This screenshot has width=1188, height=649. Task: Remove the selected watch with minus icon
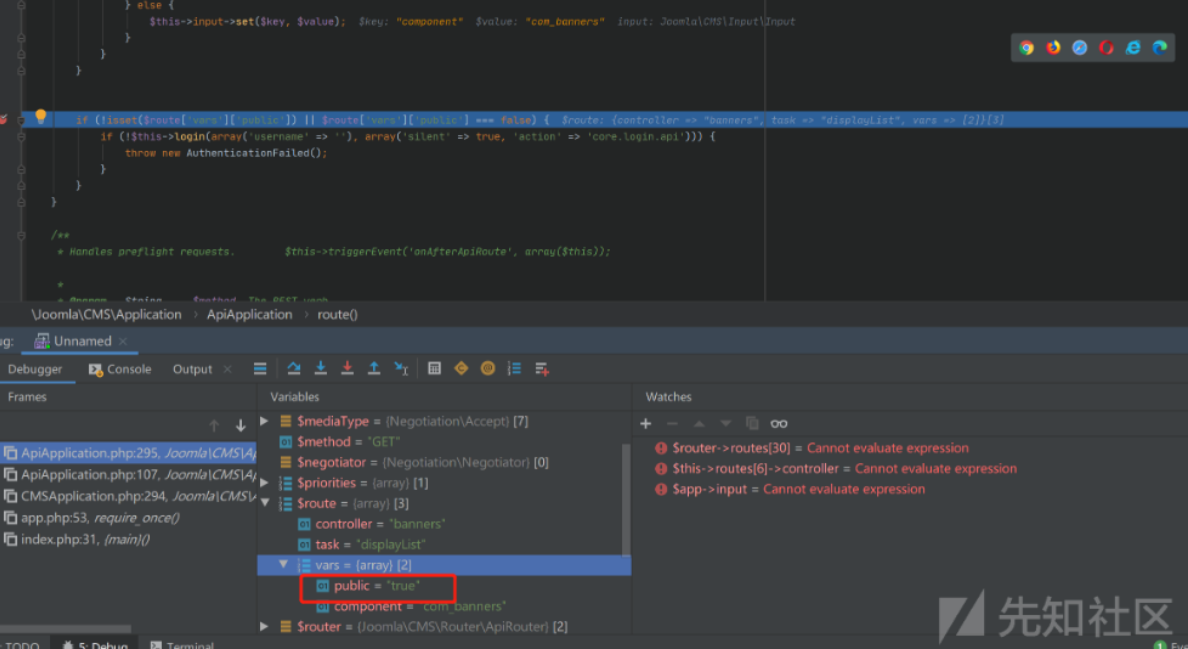point(672,423)
